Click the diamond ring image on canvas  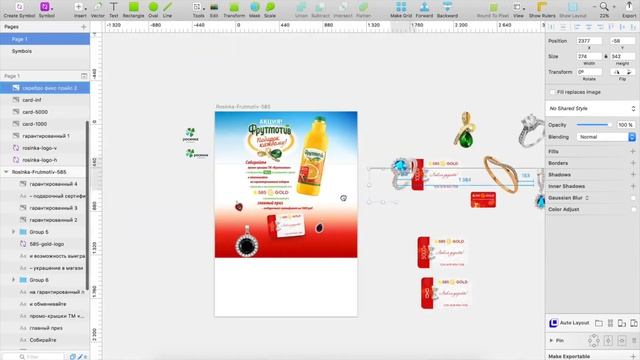click(x=531, y=130)
